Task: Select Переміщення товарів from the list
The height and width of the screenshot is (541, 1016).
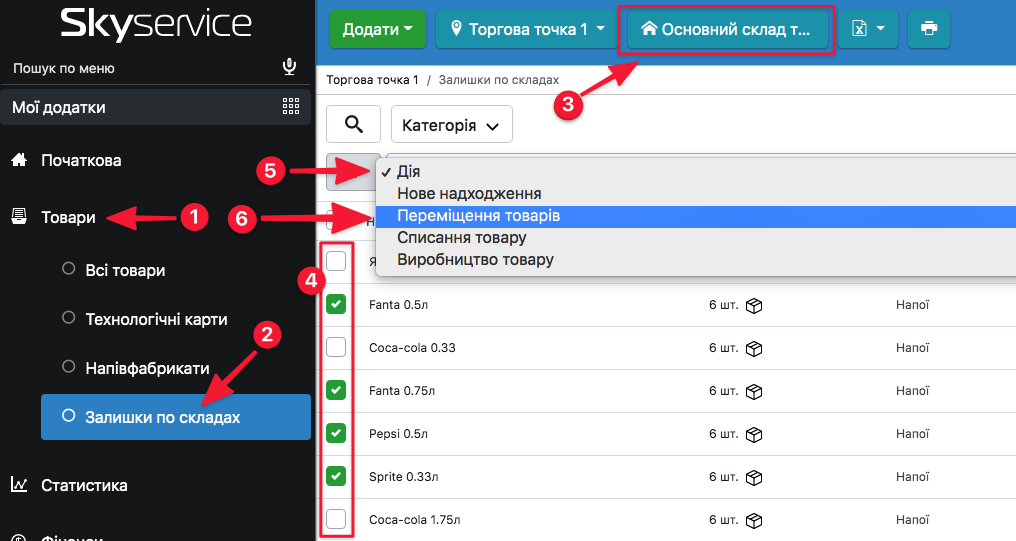Action: (478, 216)
